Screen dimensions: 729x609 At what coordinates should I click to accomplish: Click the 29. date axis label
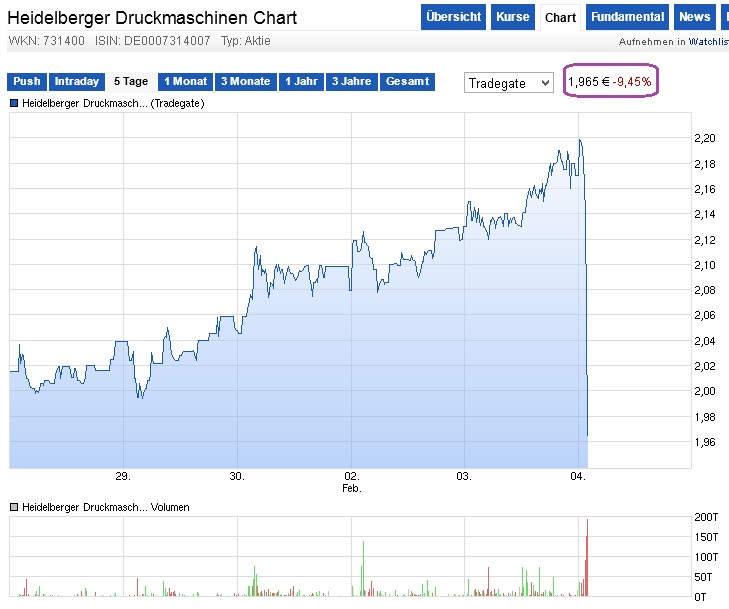[x=123, y=477]
